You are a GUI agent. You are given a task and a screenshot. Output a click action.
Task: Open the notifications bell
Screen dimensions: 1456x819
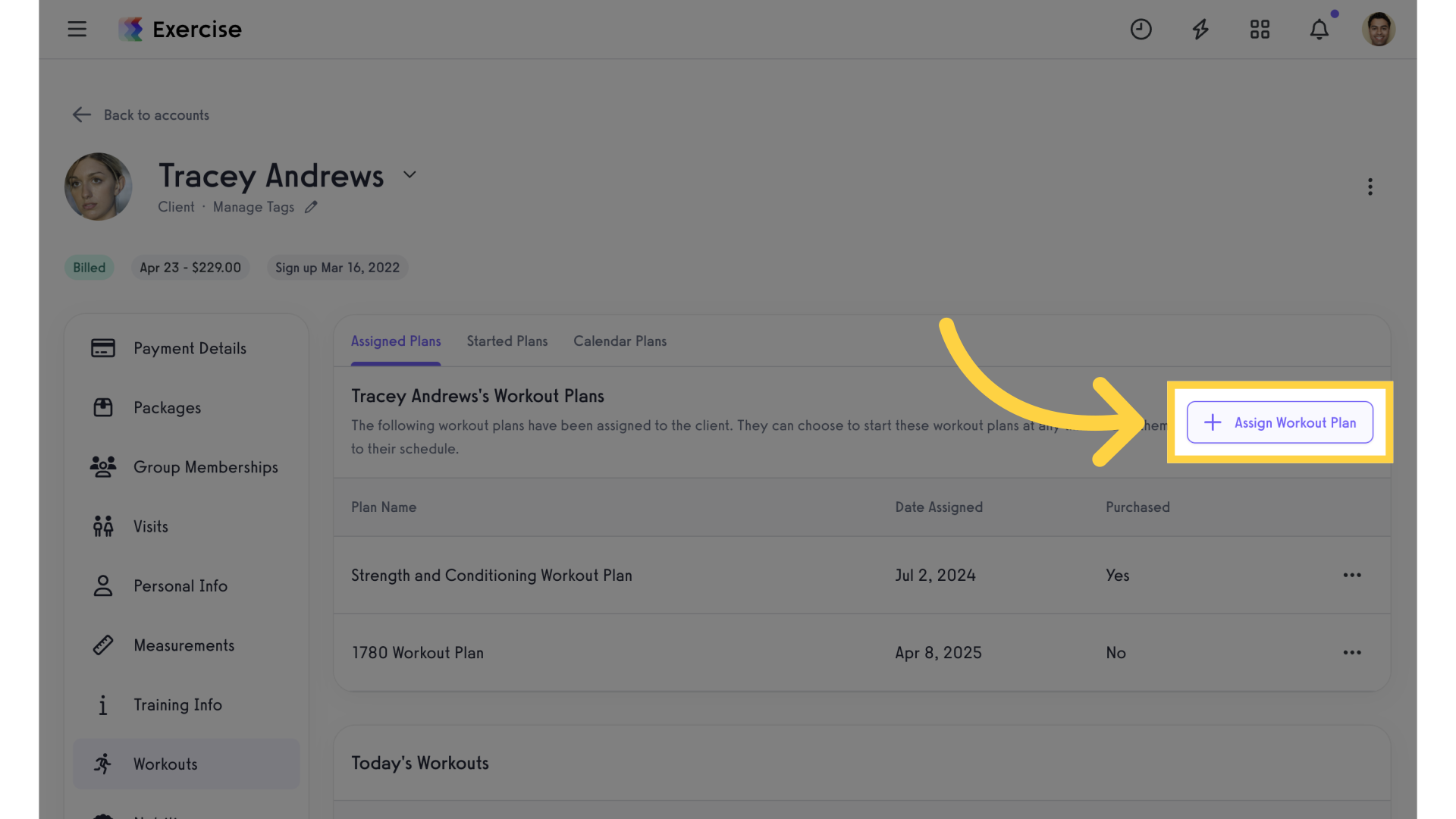(x=1319, y=29)
